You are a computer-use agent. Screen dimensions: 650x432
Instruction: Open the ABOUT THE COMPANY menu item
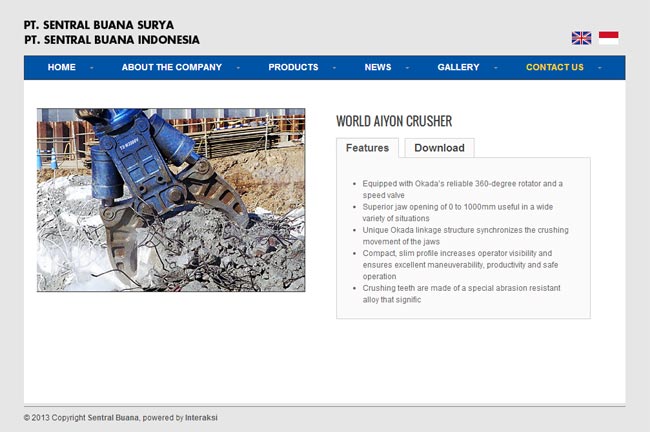[172, 67]
